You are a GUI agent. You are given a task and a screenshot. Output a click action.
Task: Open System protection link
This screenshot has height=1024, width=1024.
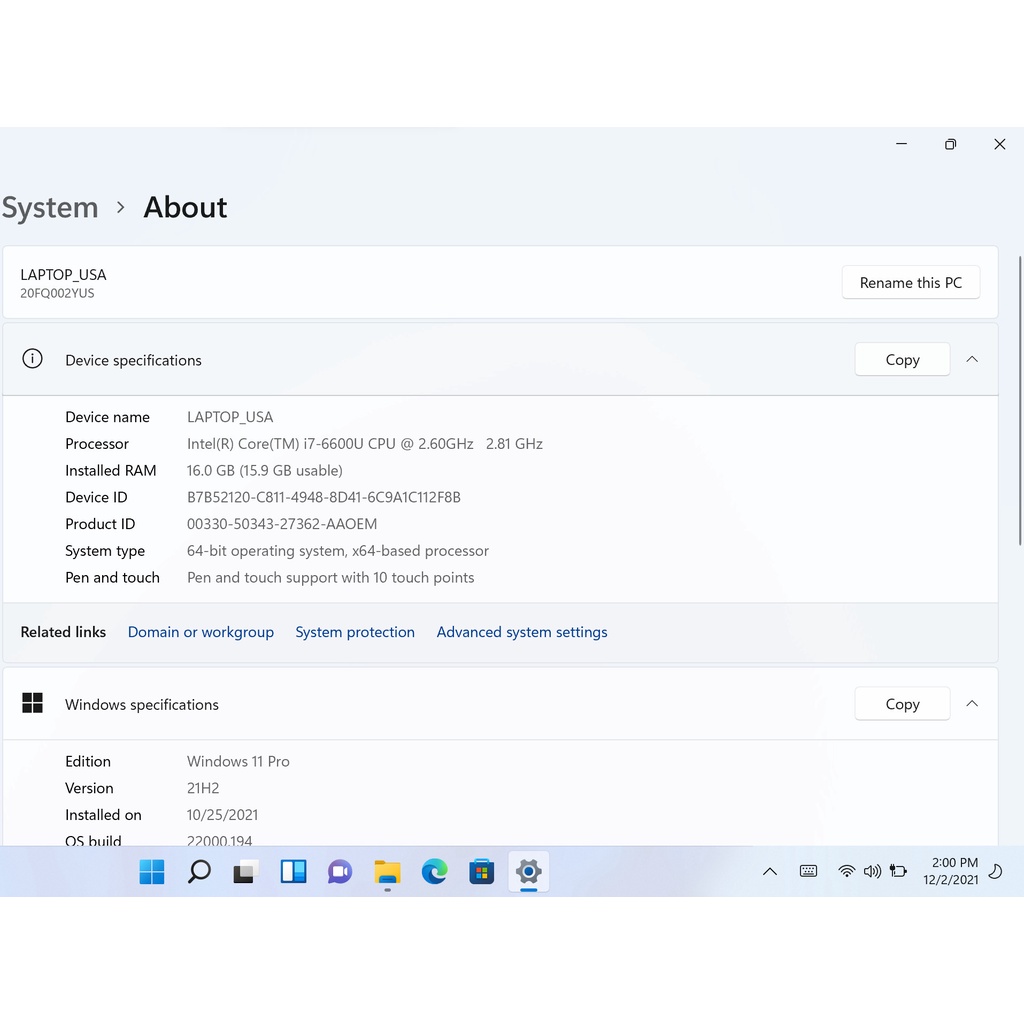[355, 632]
